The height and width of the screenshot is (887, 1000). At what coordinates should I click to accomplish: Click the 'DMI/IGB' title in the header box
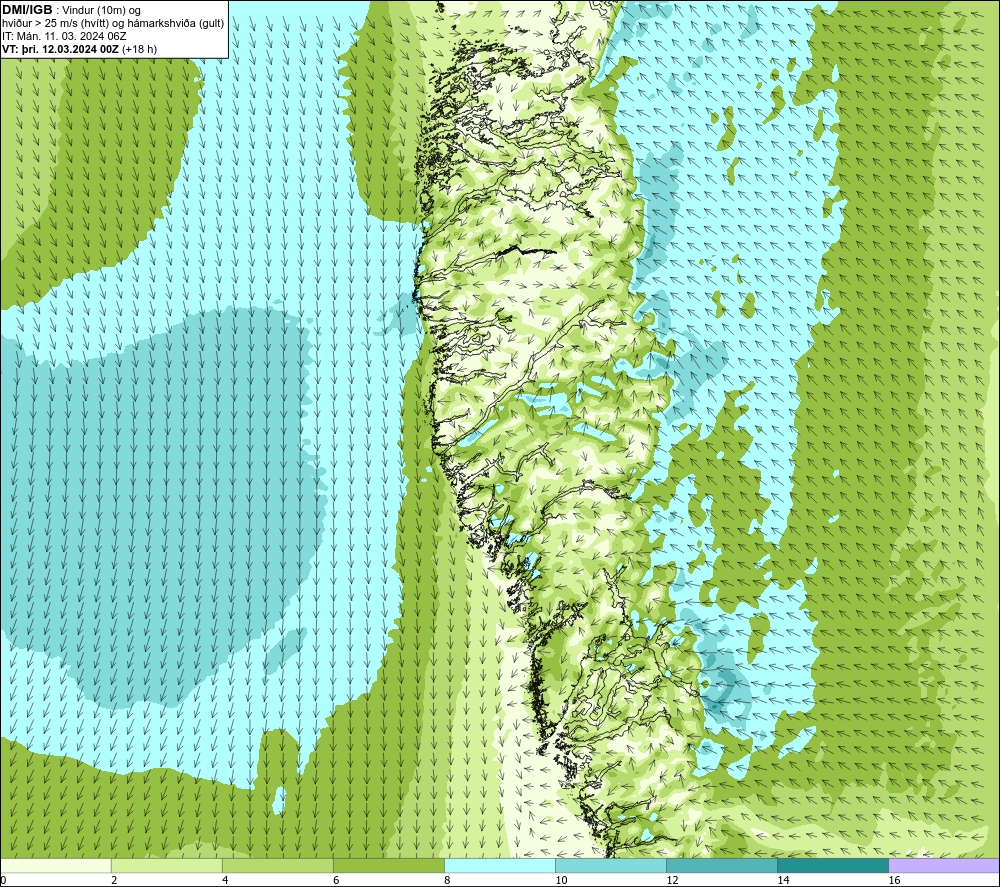[27, 10]
